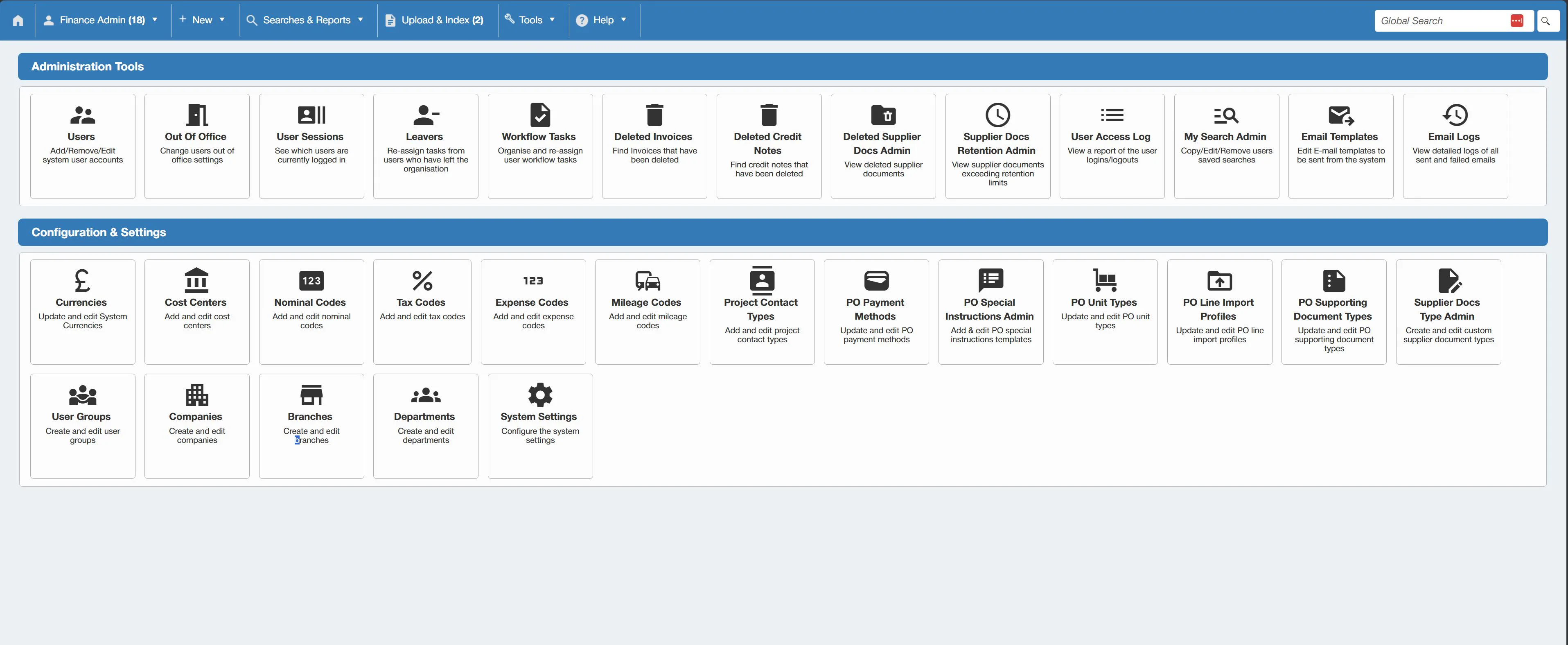This screenshot has width=1568, height=645.
Task: Open Upload & Index (2) menu
Action: tap(435, 20)
